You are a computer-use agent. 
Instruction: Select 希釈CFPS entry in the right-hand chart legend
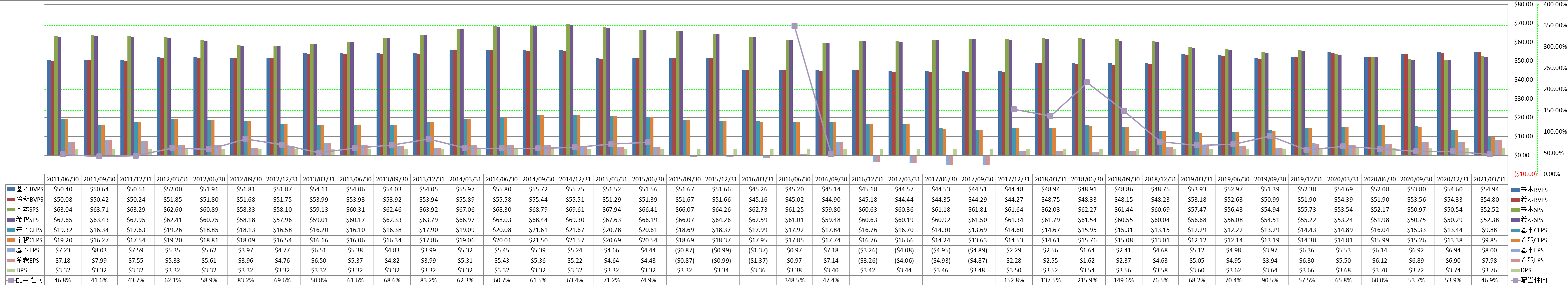tap(1529, 240)
